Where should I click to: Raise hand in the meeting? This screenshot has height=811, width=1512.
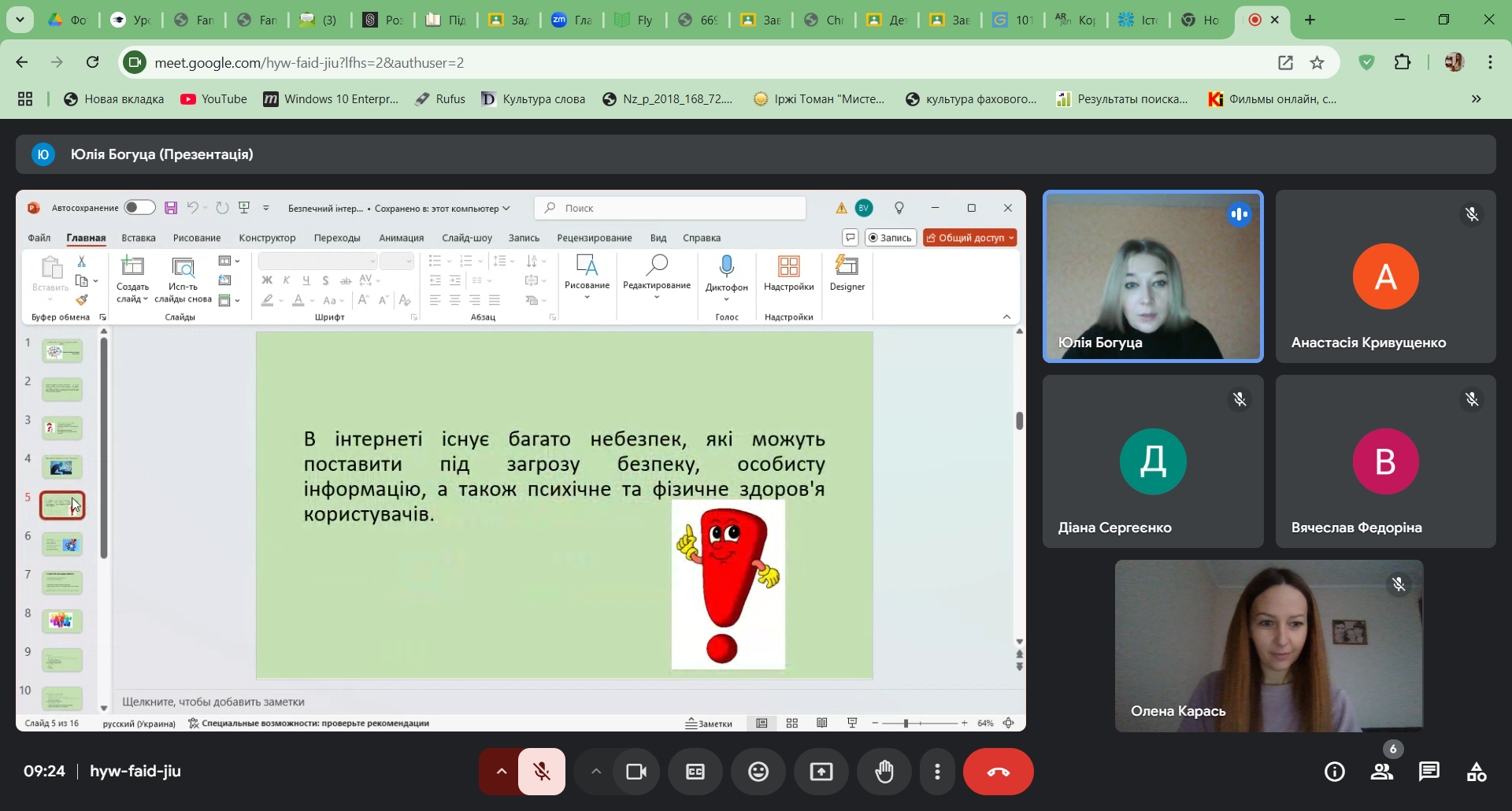[x=884, y=772]
